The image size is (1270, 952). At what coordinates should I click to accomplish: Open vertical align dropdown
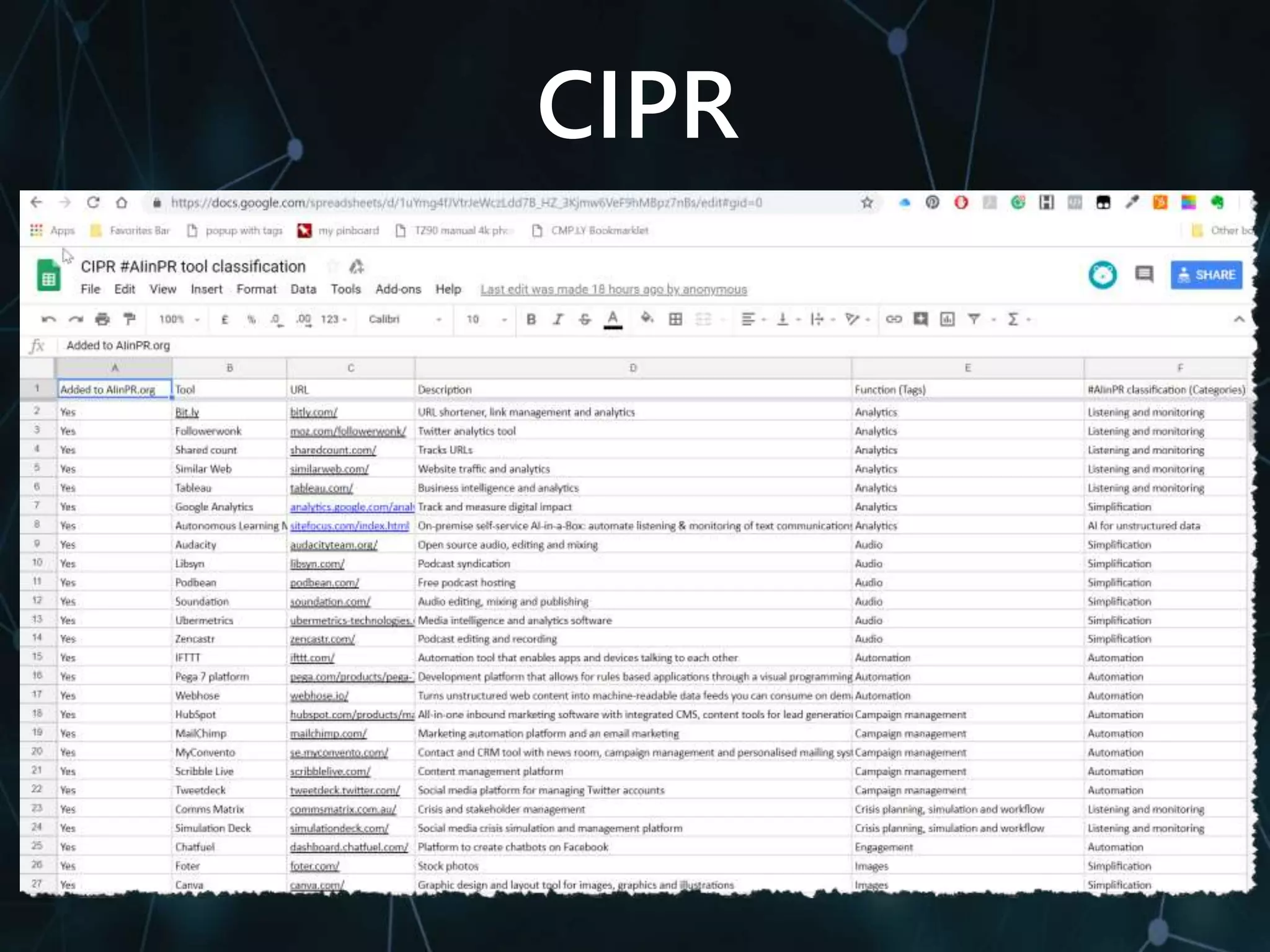pos(789,319)
